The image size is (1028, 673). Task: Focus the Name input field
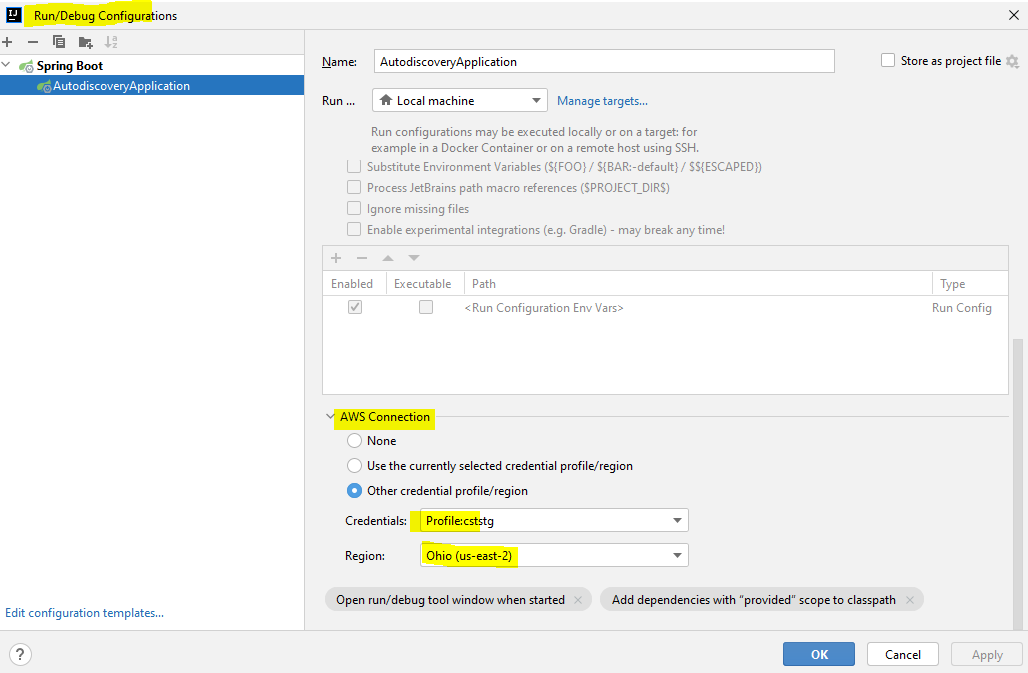[604, 61]
